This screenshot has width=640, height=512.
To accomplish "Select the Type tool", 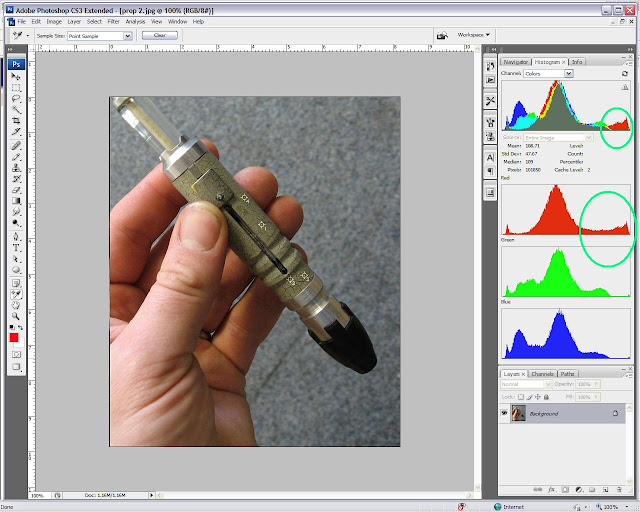I will (16, 248).
